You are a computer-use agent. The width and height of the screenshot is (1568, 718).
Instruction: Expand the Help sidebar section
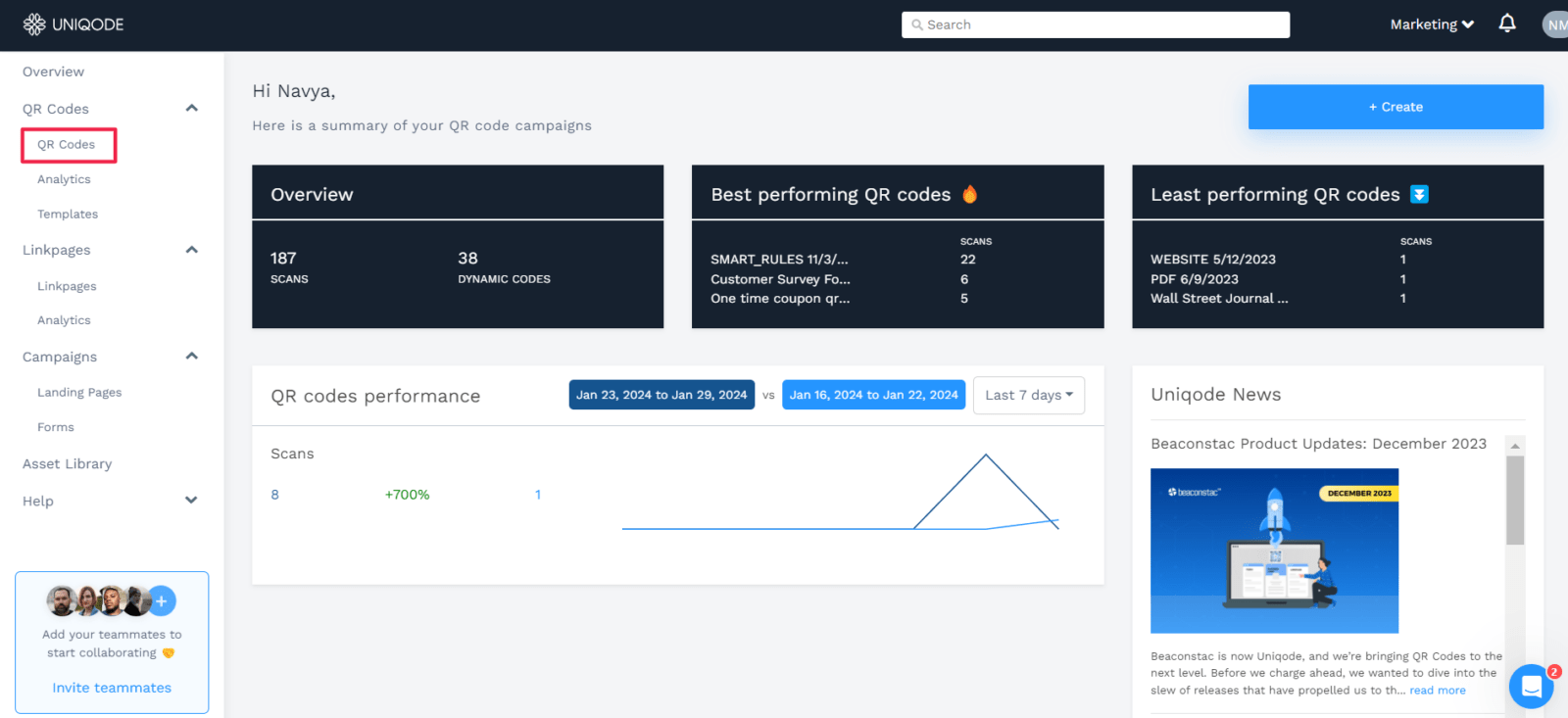192,501
